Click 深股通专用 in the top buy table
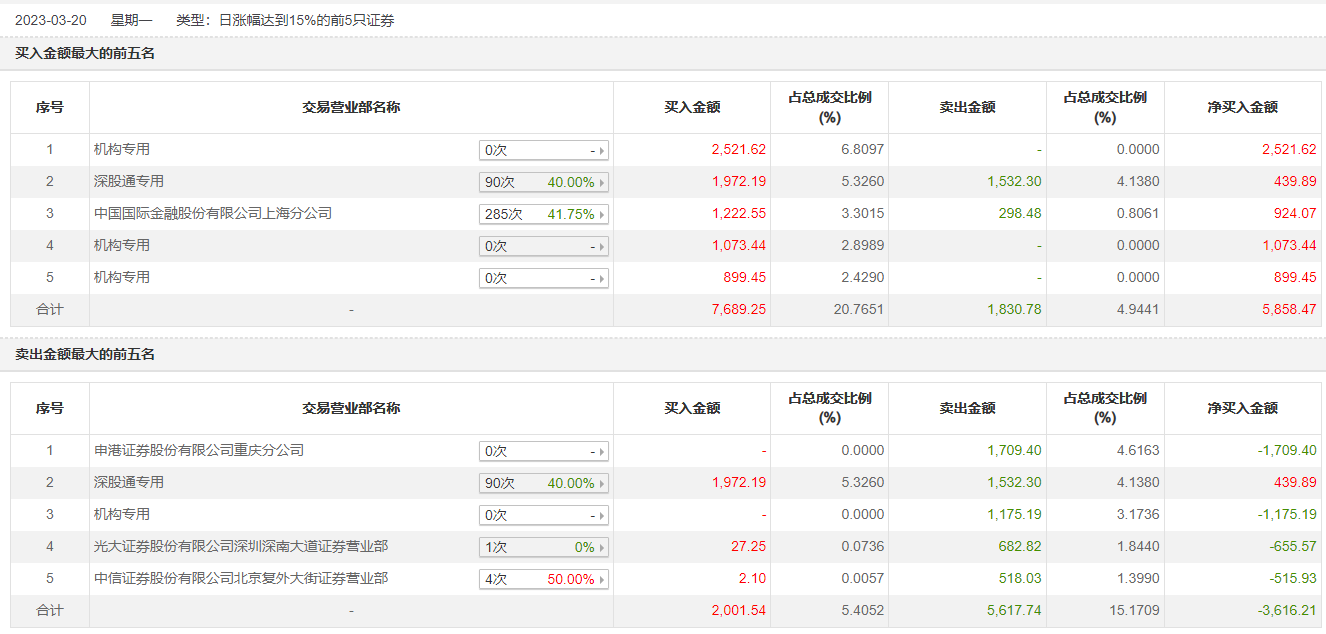The image size is (1326, 634). 129,181
